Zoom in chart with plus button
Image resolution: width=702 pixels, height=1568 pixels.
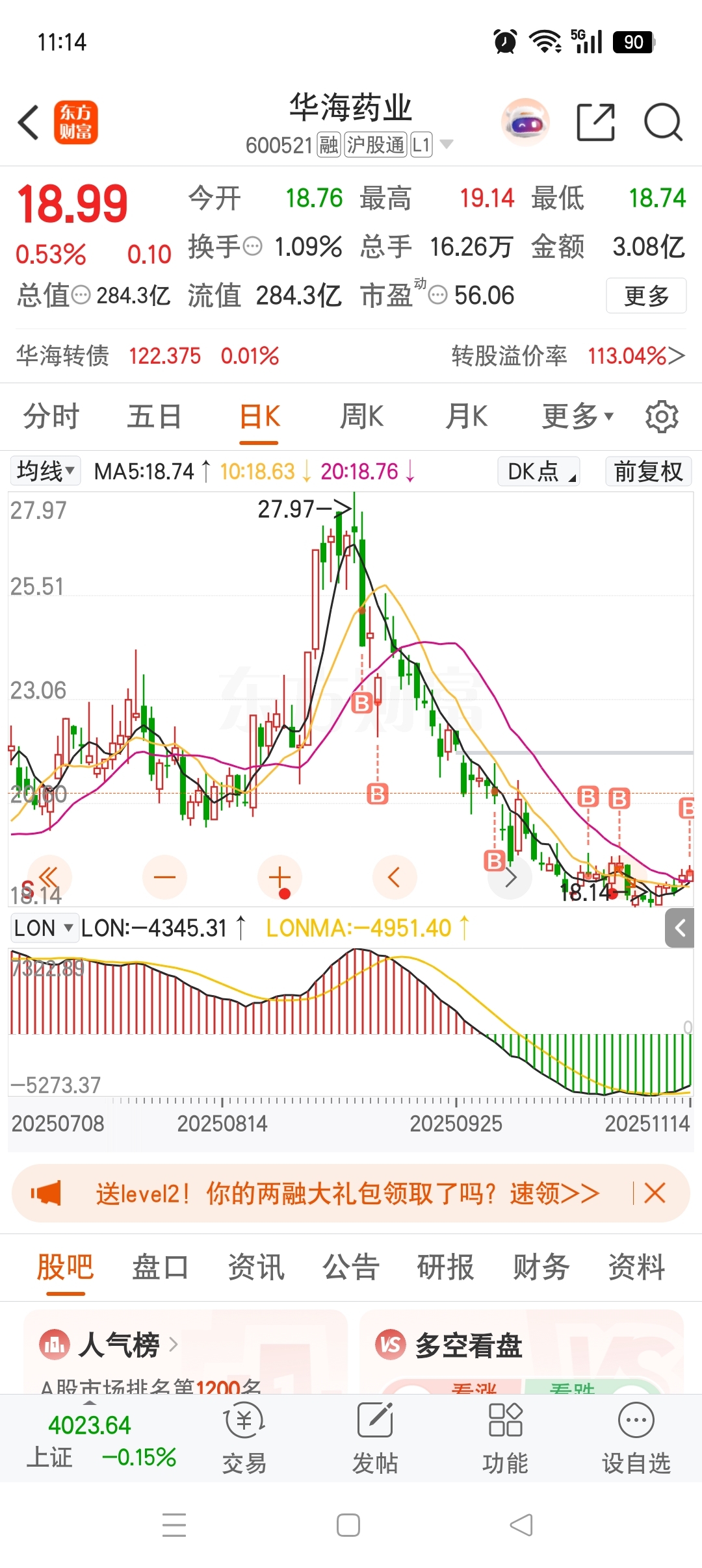click(279, 878)
